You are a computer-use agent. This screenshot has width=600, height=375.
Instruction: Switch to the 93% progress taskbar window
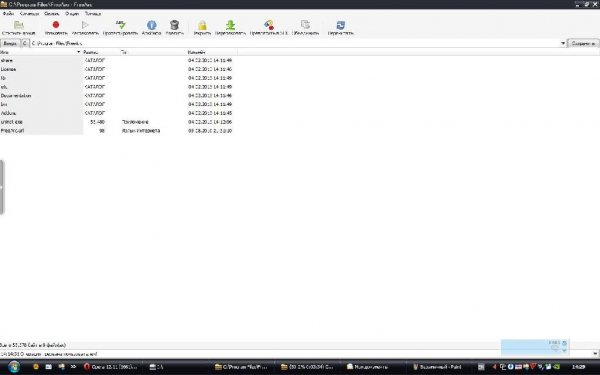point(307,367)
